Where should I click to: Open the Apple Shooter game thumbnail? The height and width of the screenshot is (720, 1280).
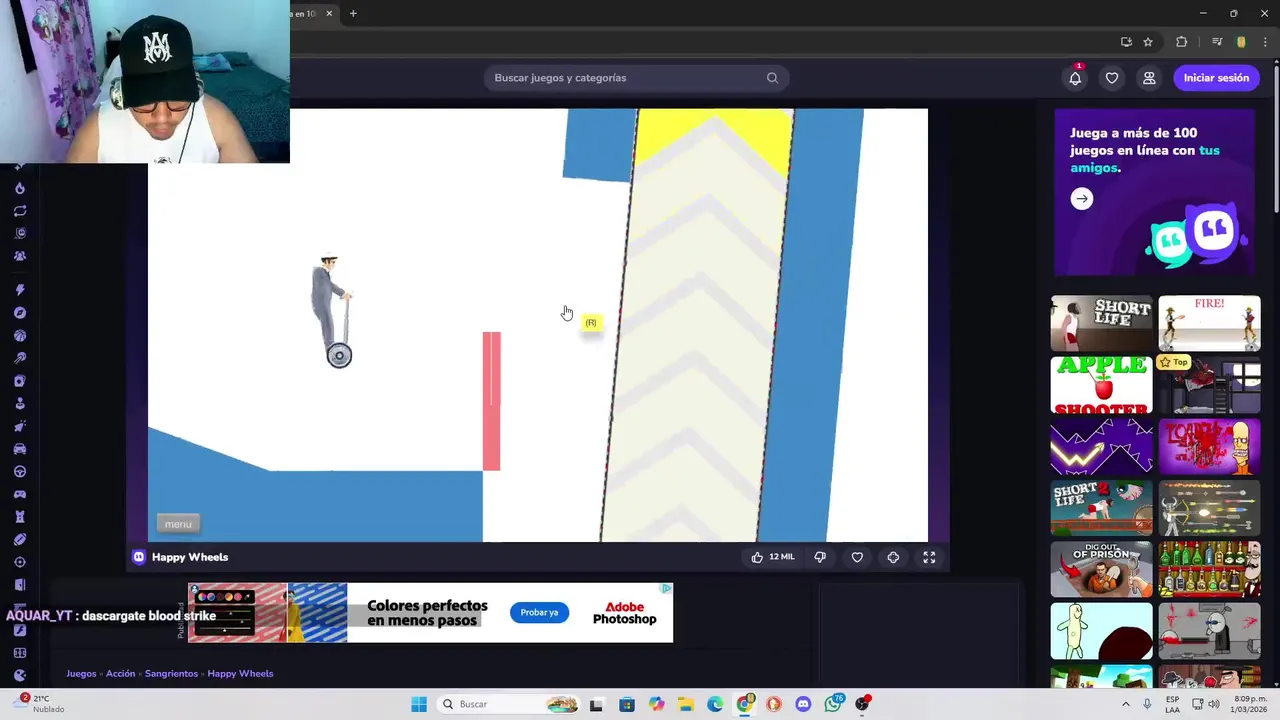(1101, 385)
